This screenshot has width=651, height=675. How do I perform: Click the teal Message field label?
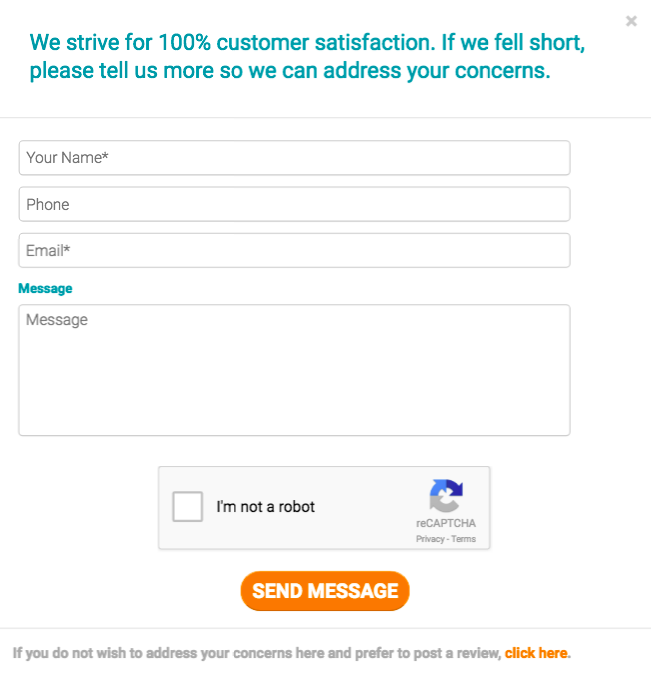45,288
